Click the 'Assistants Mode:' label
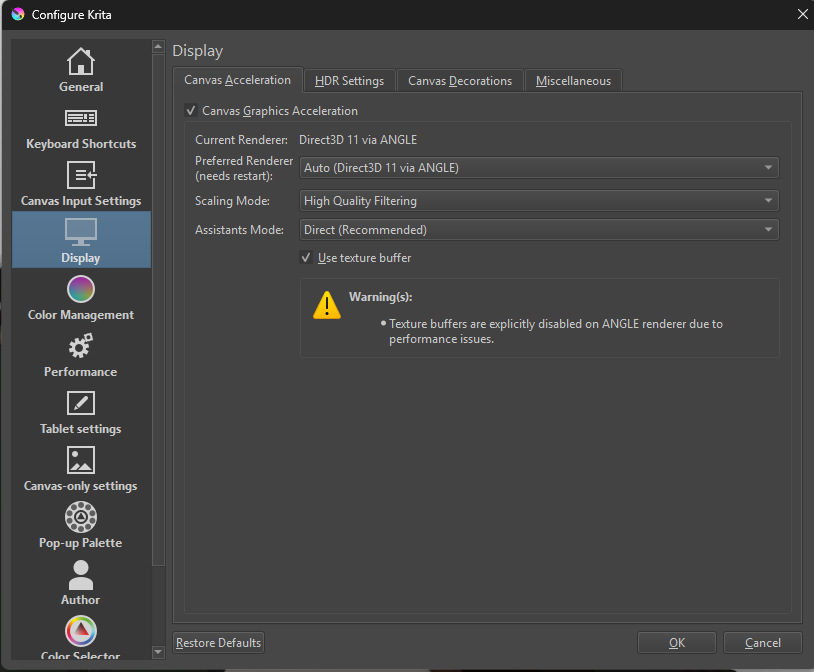Image resolution: width=814 pixels, height=672 pixels. click(x=239, y=230)
